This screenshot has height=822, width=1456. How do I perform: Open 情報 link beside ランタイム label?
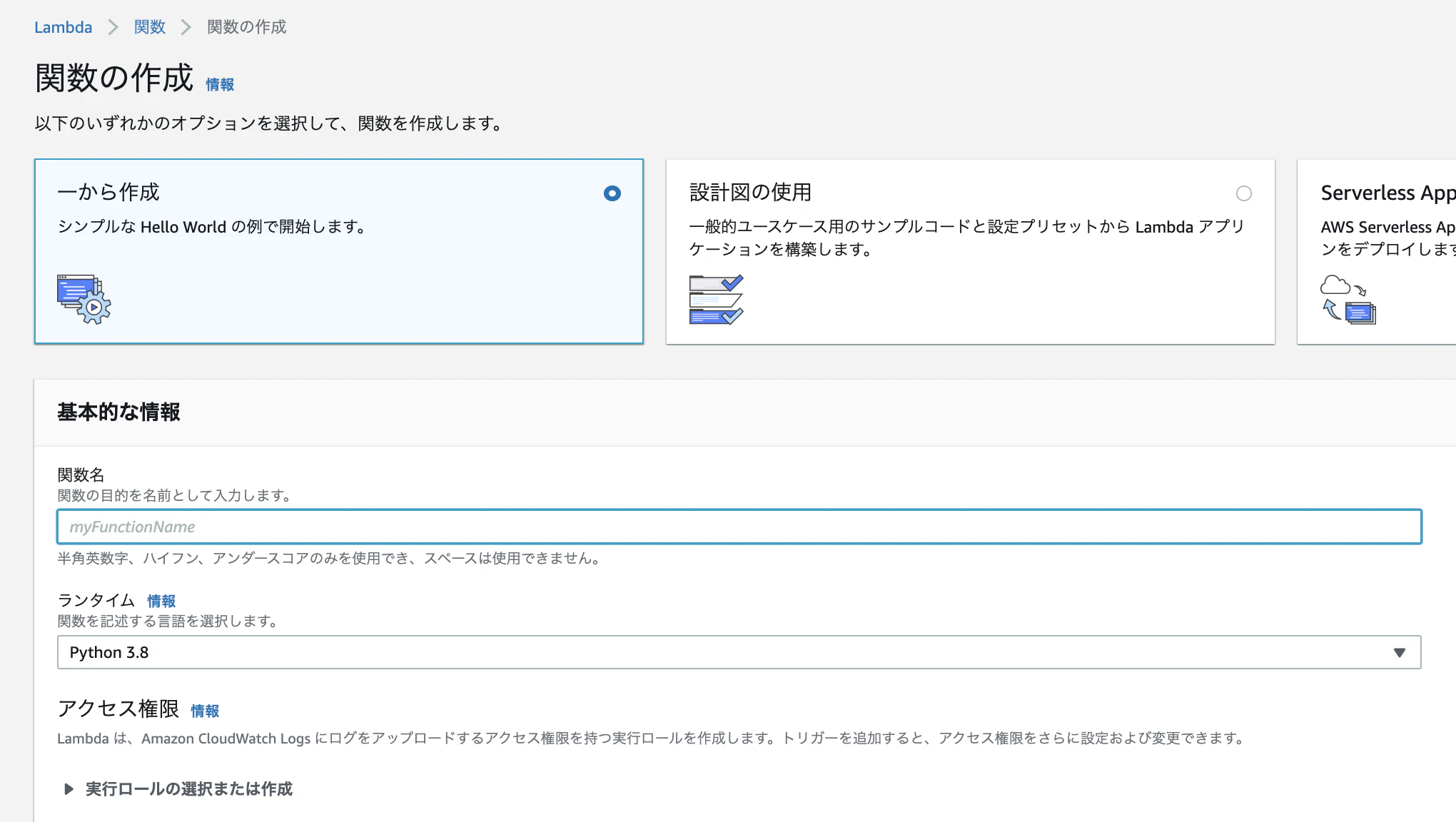pyautogui.click(x=161, y=601)
